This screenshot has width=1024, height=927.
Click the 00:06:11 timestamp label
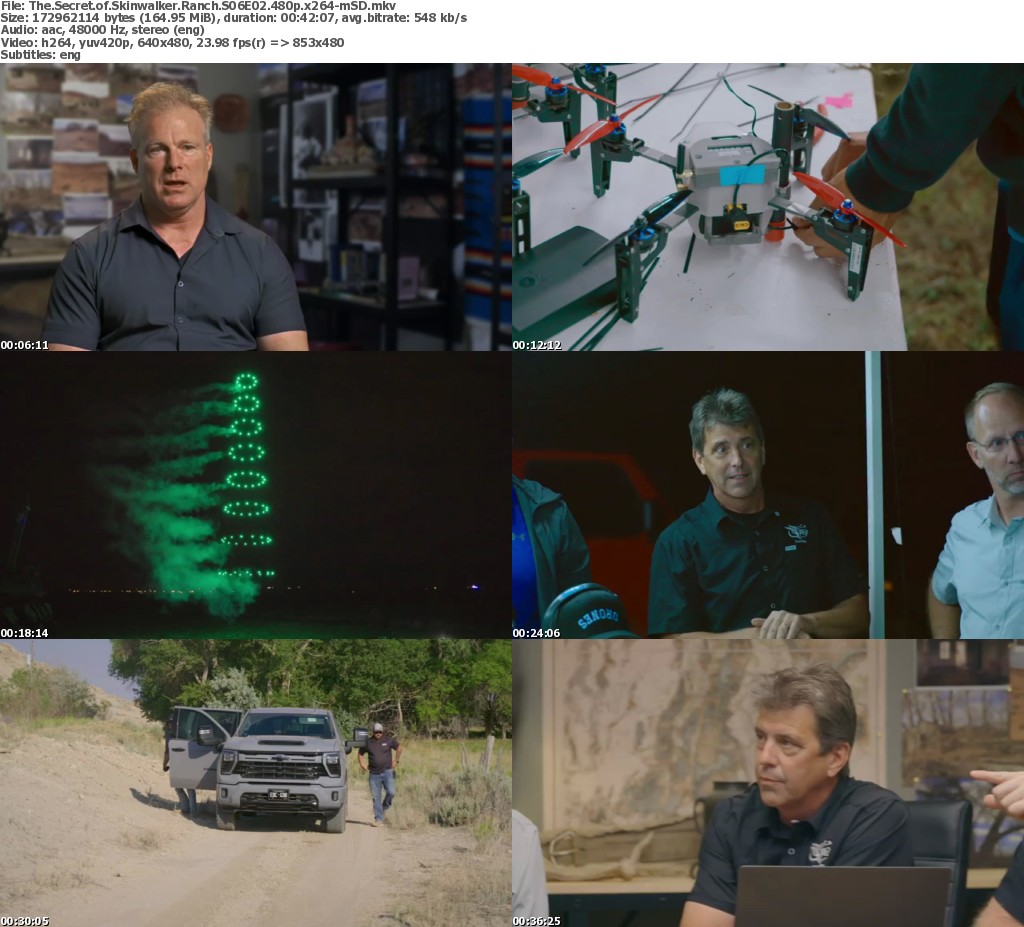coord(25,345)
